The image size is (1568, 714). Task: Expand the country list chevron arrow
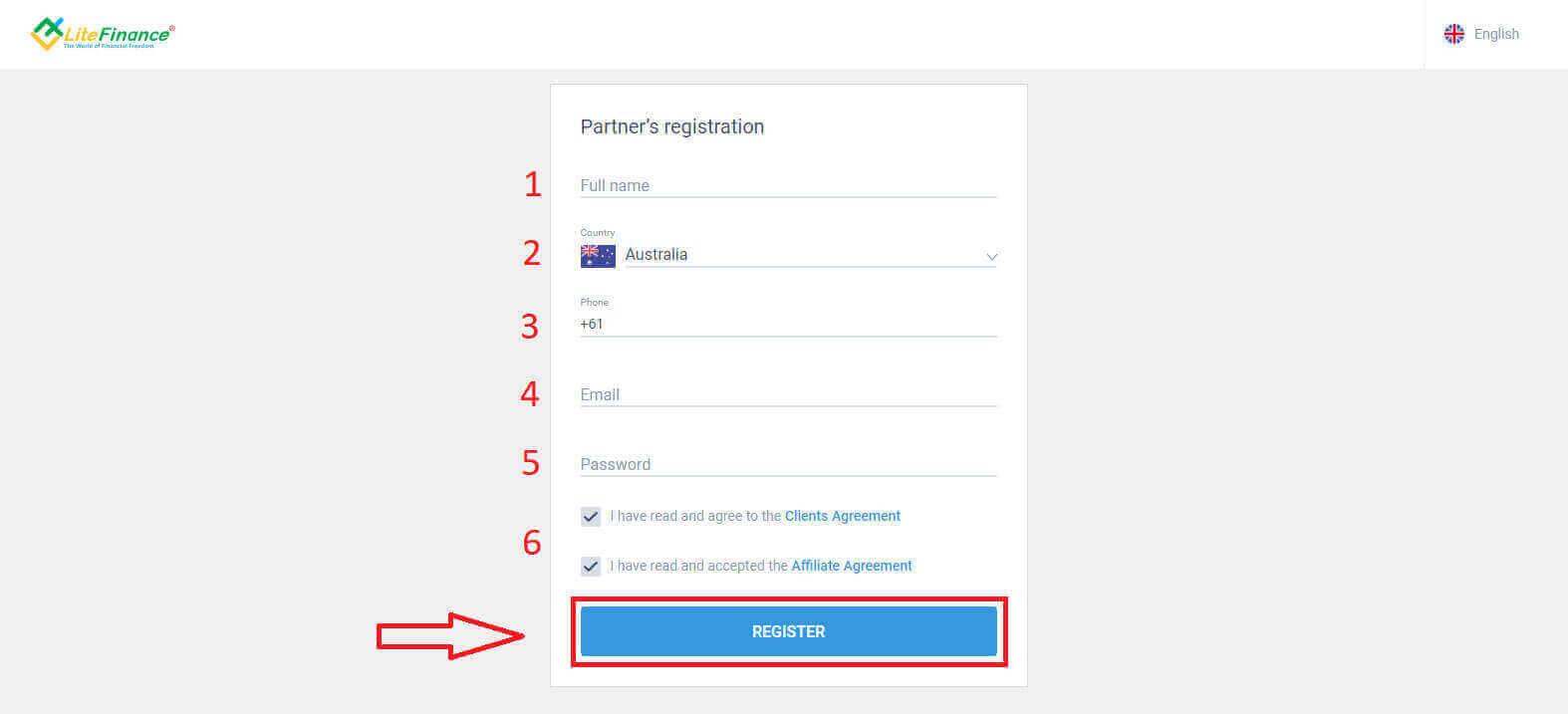[991, 257]
